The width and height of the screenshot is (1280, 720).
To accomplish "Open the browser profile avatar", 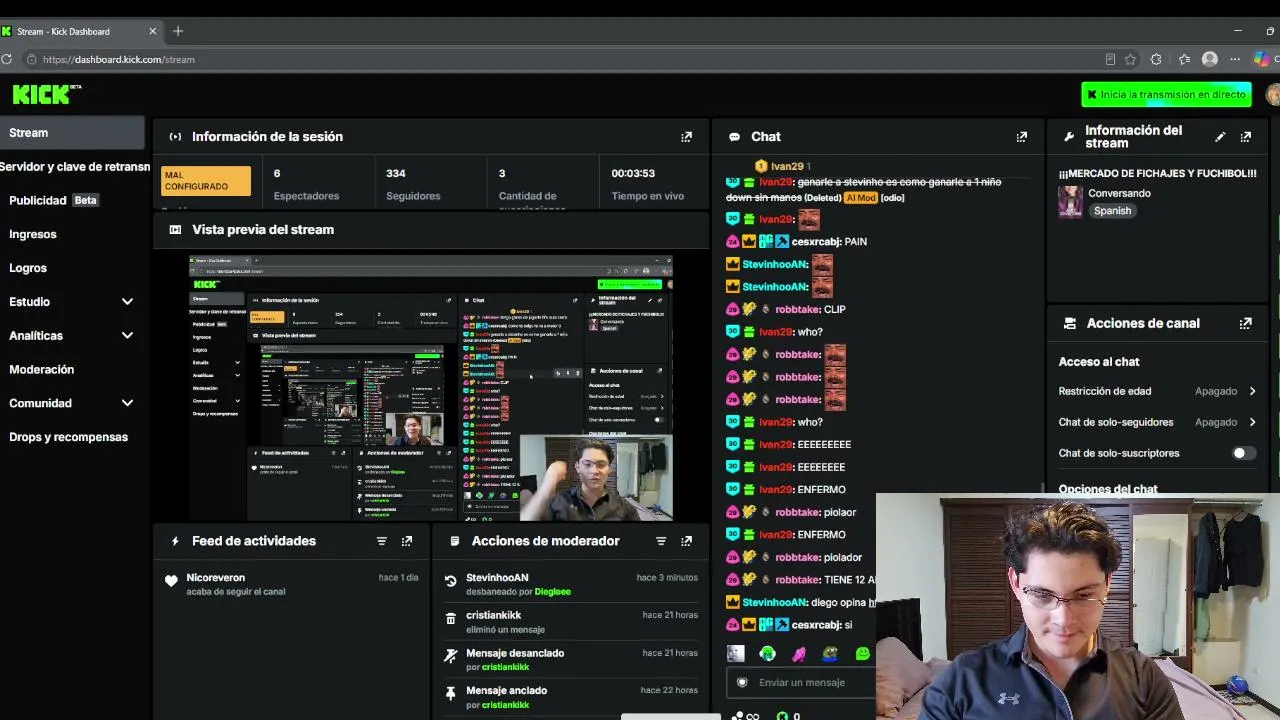I will click(1210, 59).
